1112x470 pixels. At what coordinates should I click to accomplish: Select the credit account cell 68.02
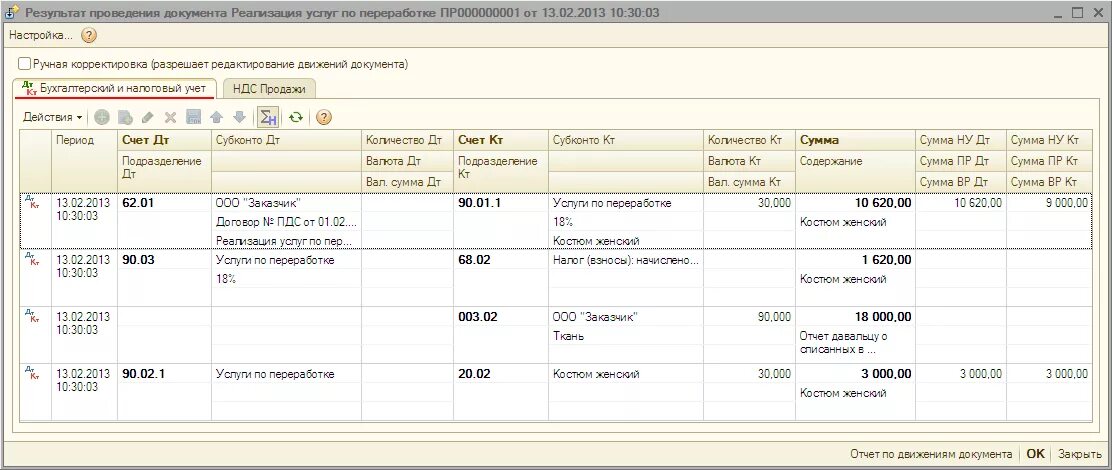[x=501, y=259]
